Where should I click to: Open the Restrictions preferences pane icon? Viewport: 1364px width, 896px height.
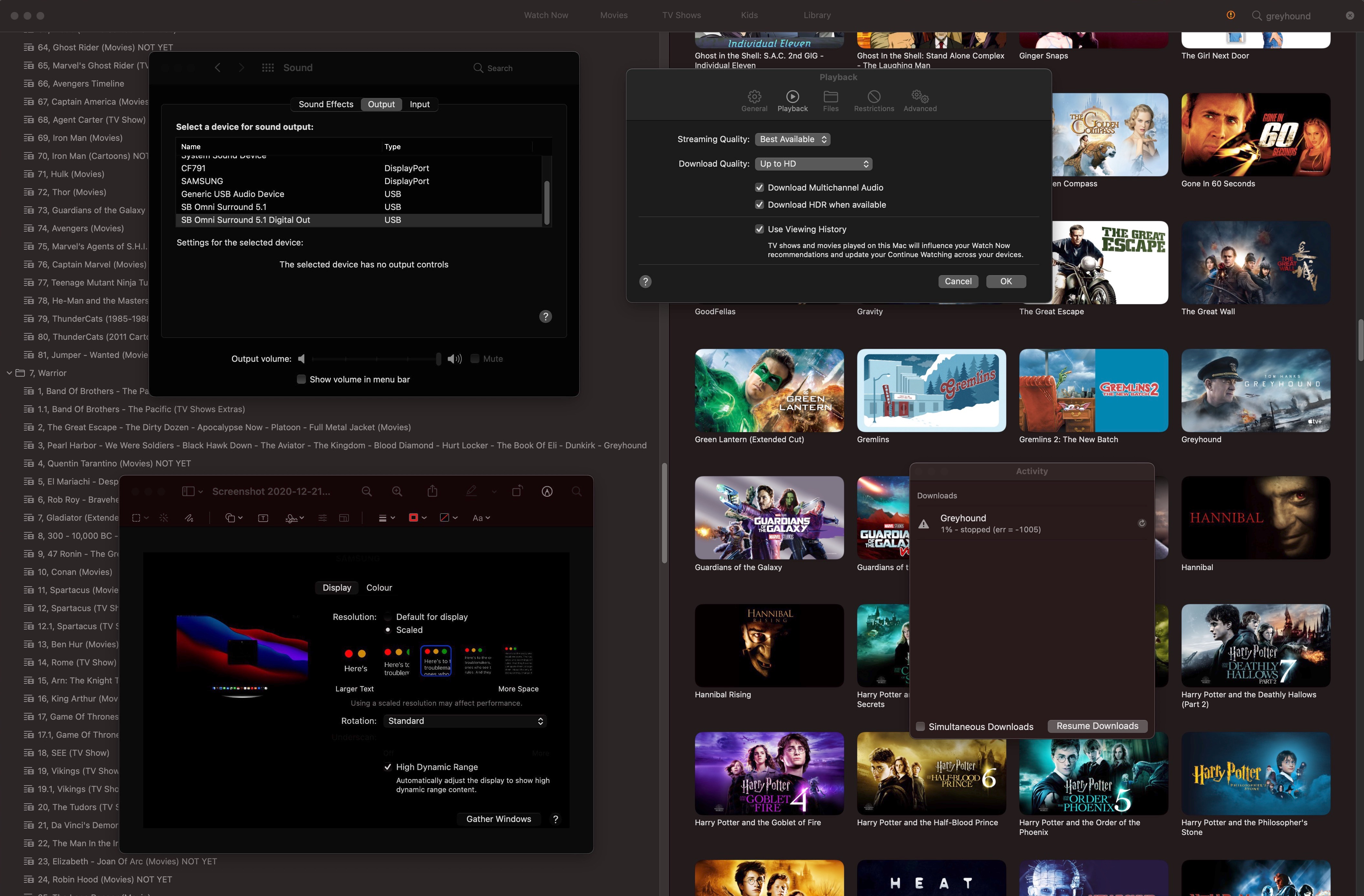(873, 97)
